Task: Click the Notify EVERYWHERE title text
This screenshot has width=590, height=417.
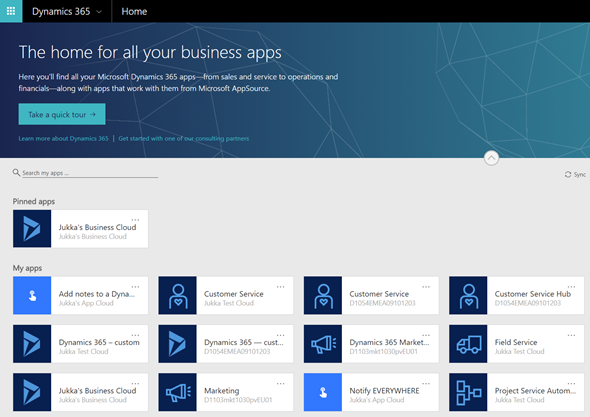Action: tap(384, 391)
